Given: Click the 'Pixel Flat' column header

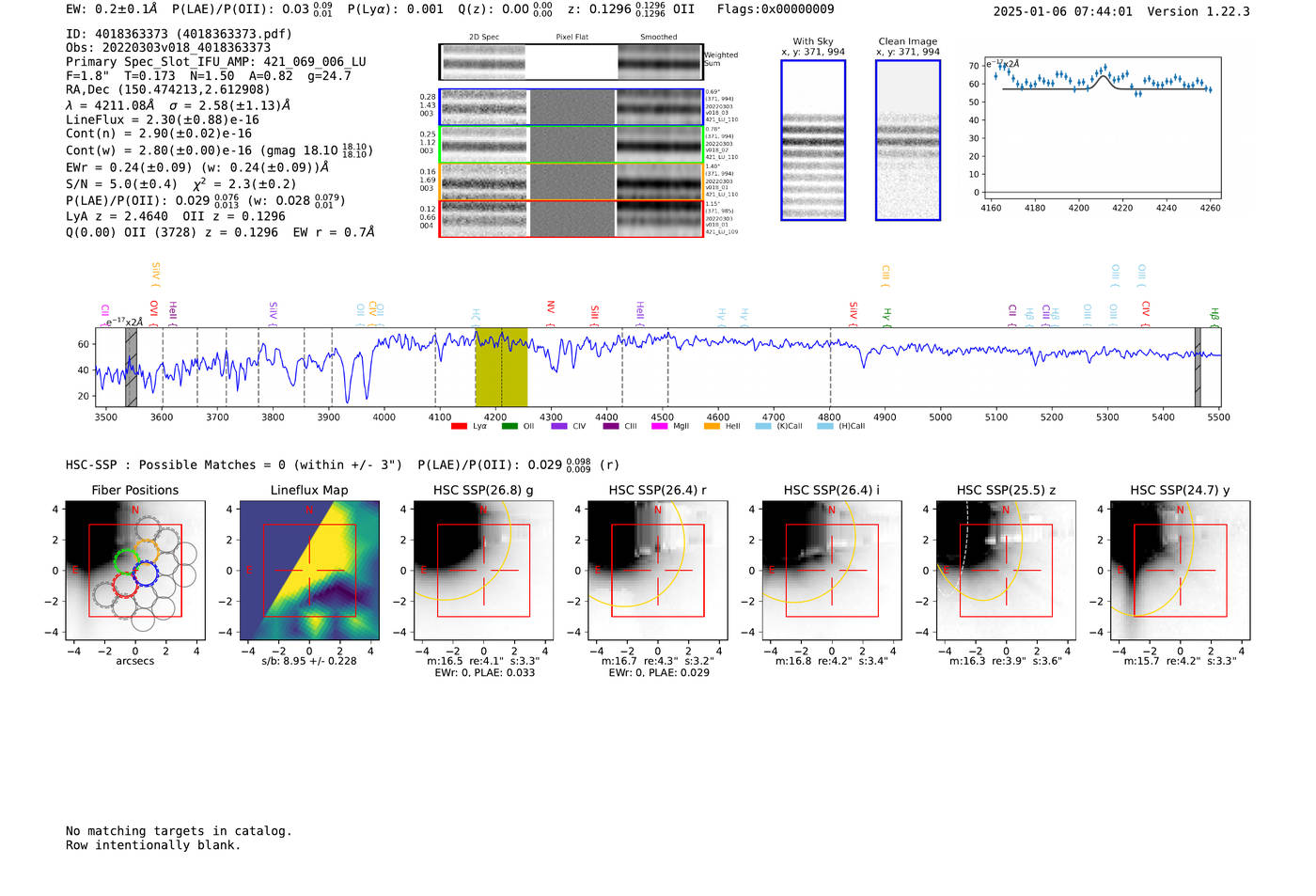Looking at the screenshot, I should tap(572, 38).
